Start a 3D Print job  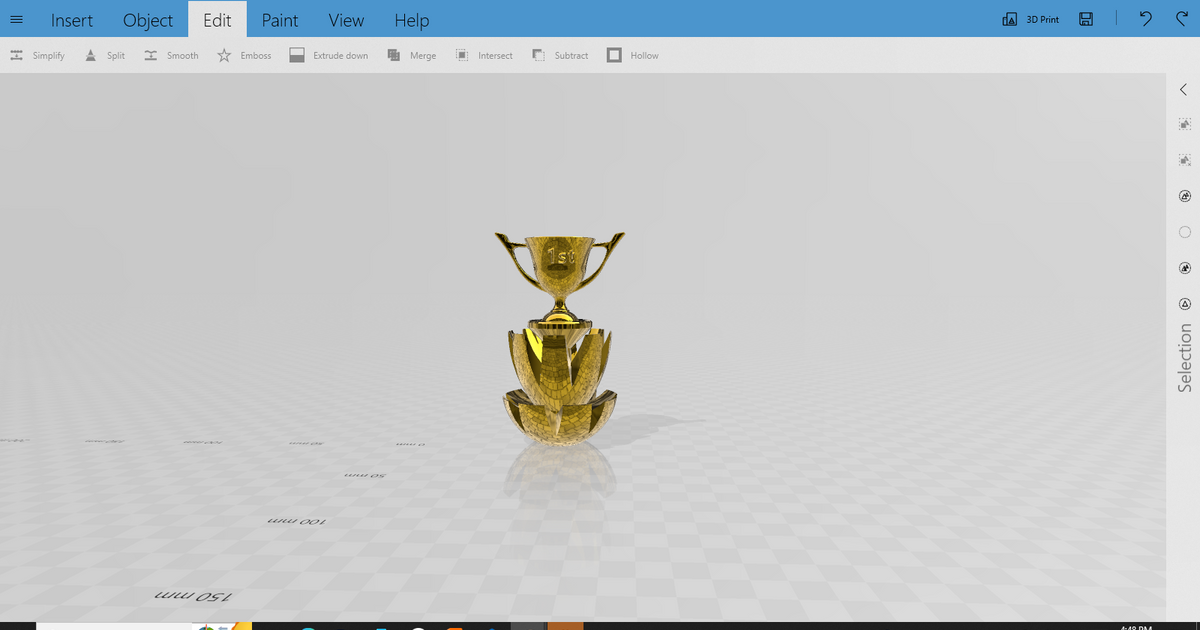click(1029, 19)
